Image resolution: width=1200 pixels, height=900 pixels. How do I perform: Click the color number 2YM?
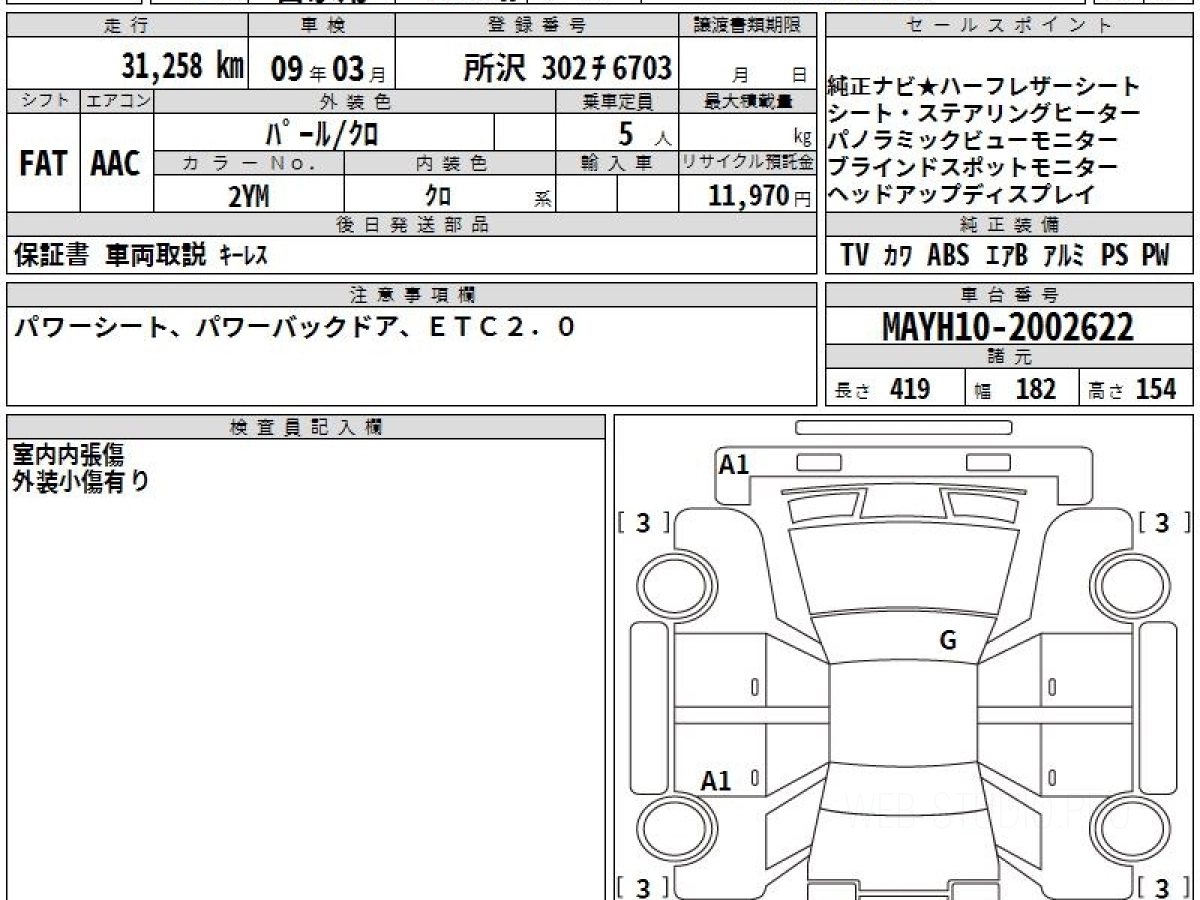coord(249,196)
